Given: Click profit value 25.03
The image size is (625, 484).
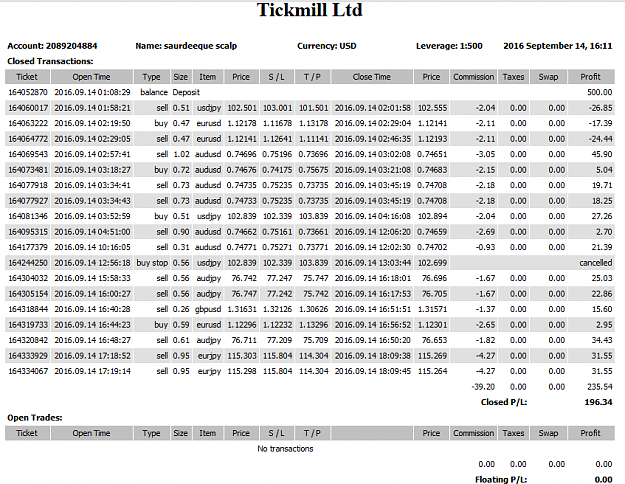Looking at the screenshot, I should point(602,278).
